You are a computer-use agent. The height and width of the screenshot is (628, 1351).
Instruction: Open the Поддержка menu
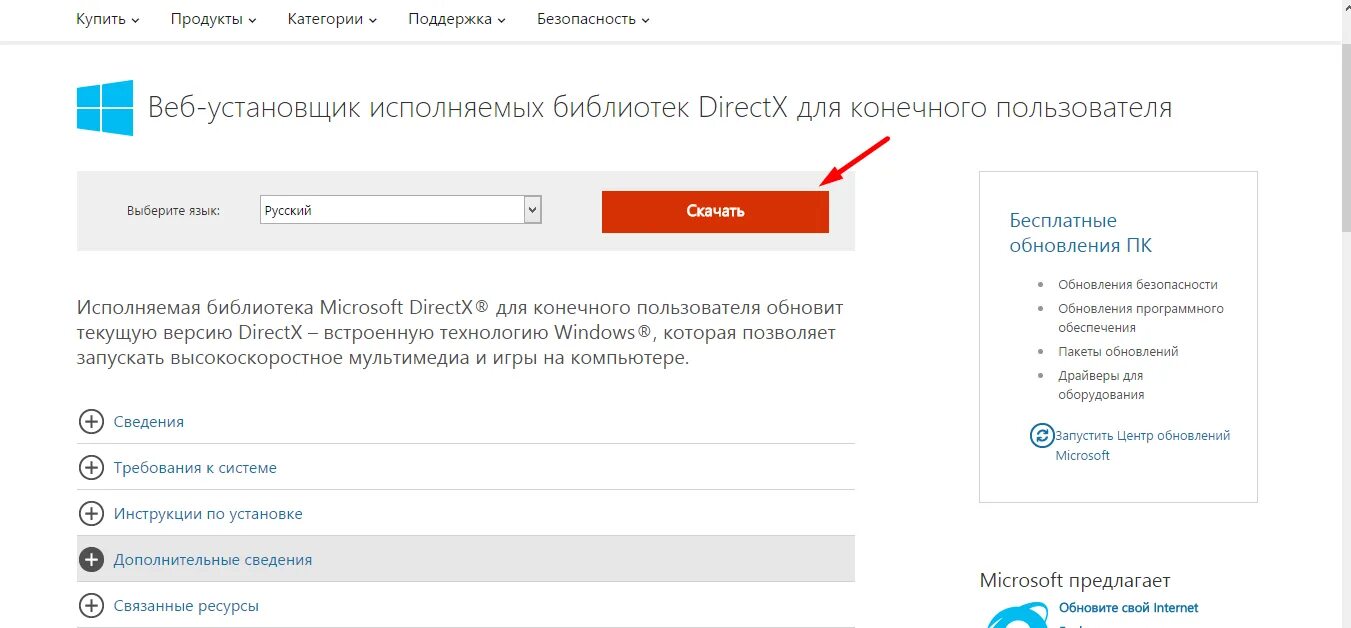tap(457, 19)
